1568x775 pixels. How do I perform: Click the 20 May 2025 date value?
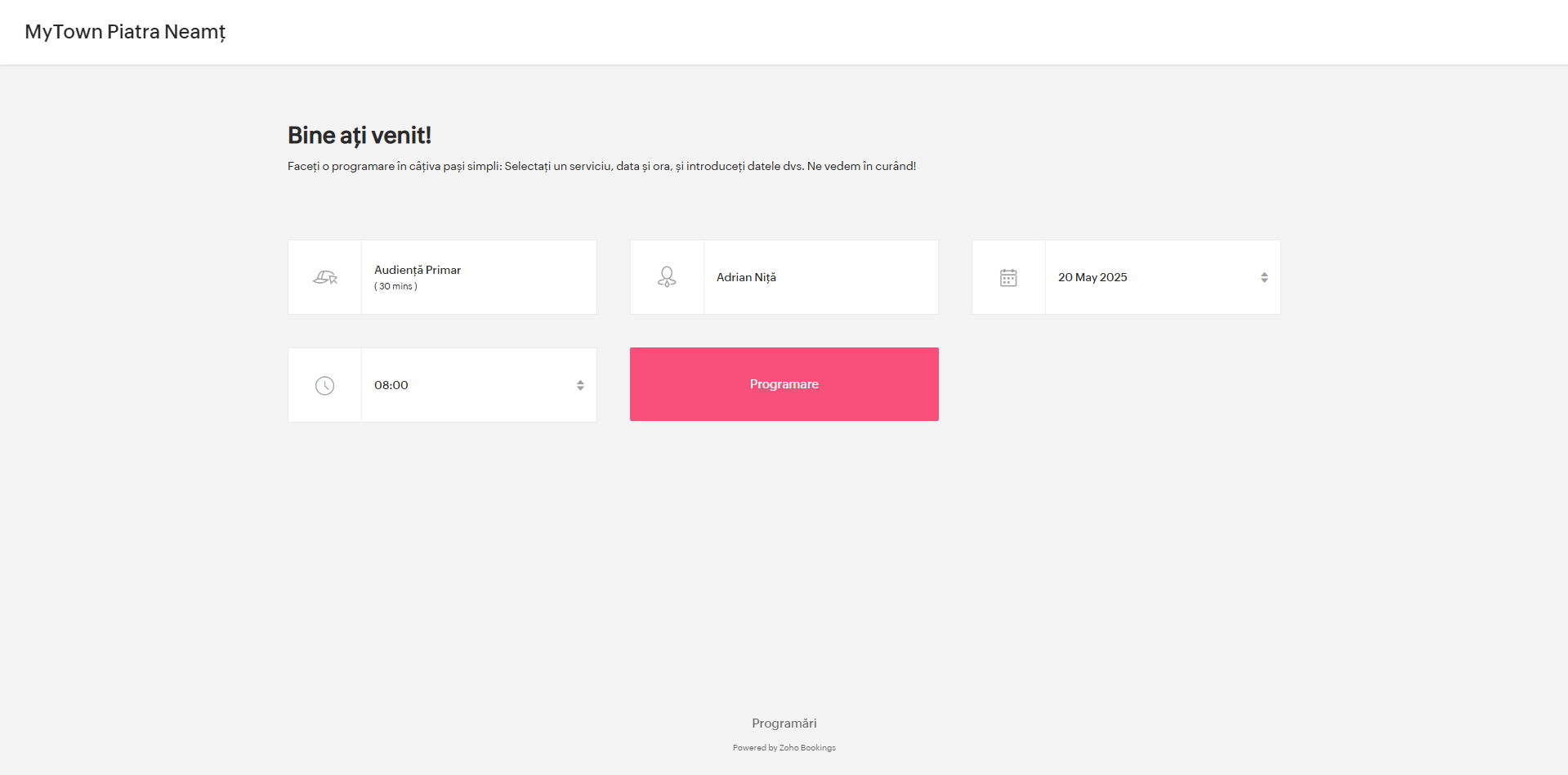pos(1092,278)
